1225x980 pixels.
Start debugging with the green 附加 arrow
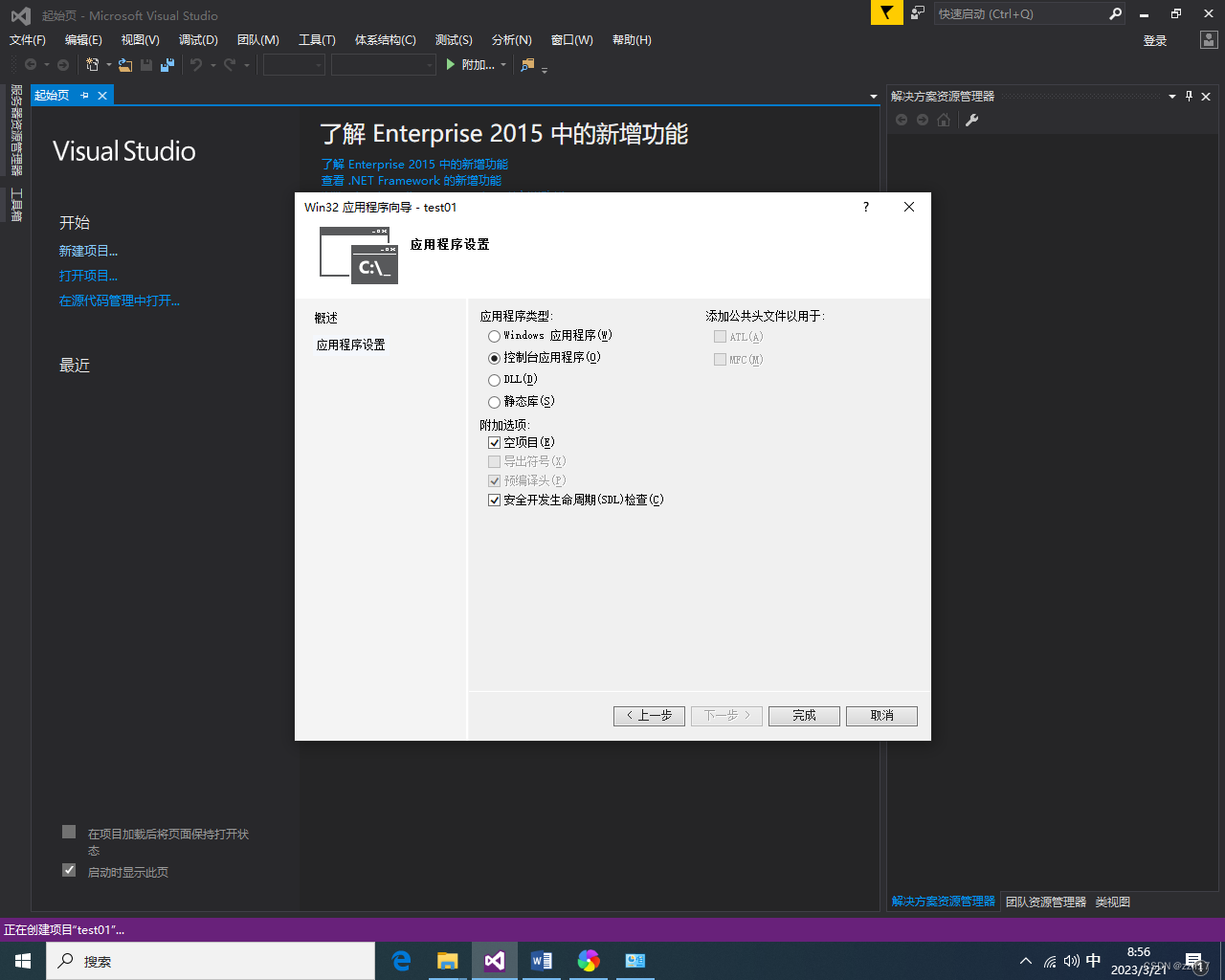[450, 65]
